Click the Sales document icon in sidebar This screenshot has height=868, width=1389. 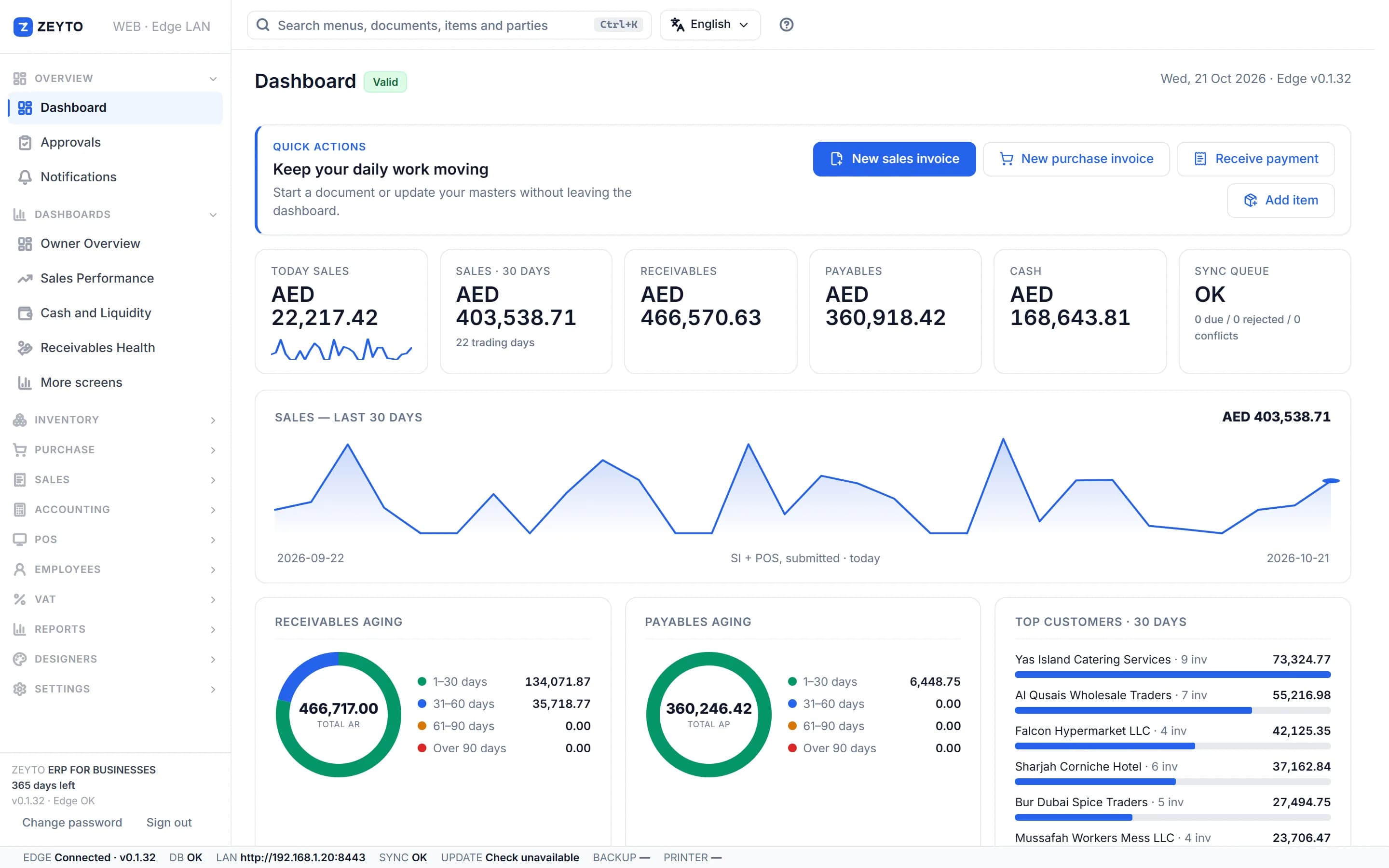[19, 480]
